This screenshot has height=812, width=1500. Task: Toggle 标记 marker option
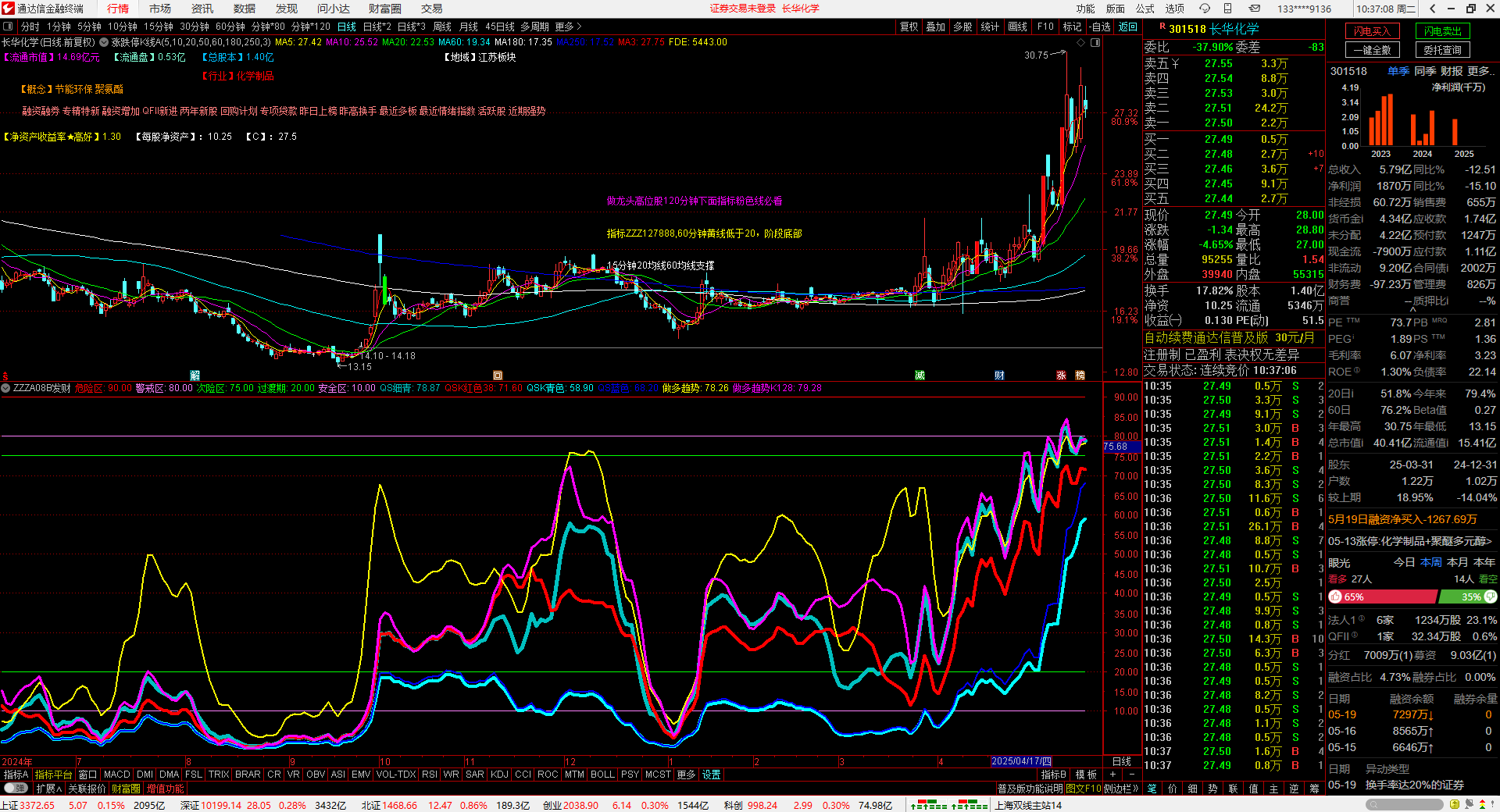click(1072, 27)
